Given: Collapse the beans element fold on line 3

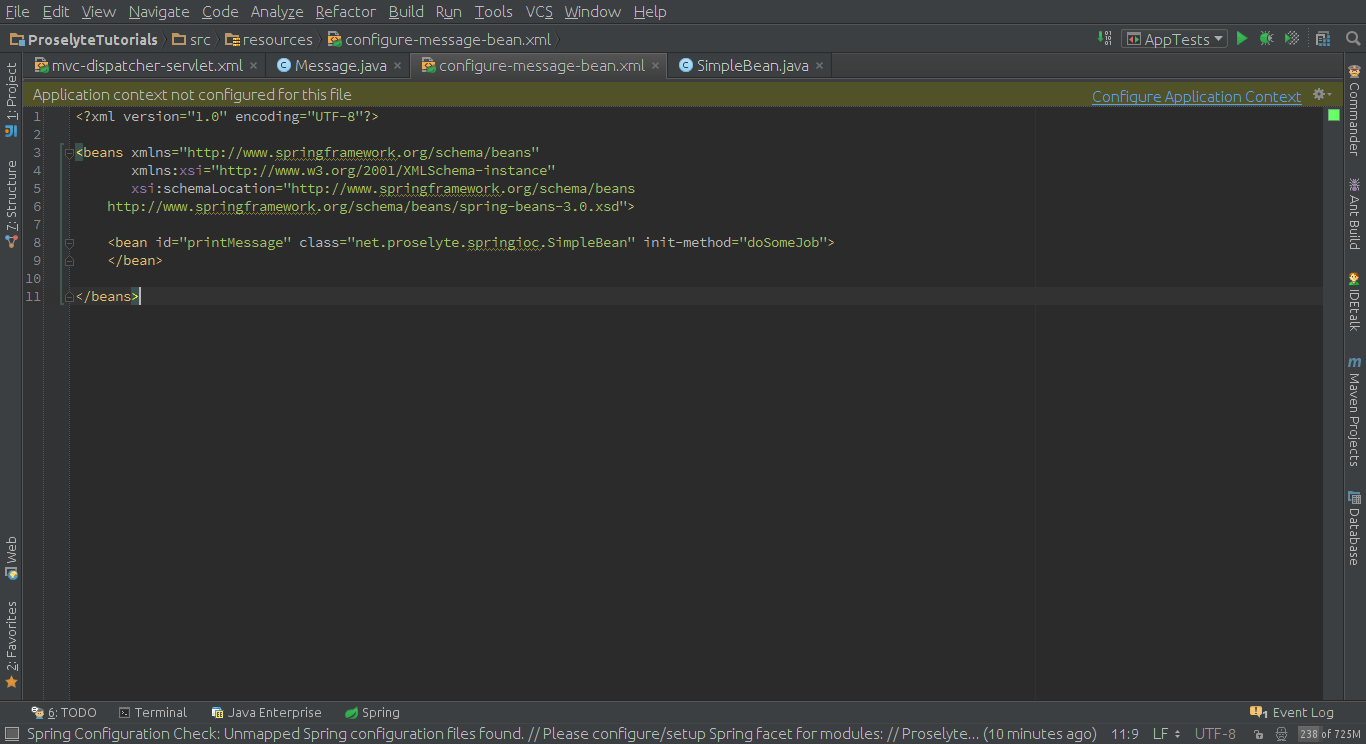Looking at the screenshot, I should [x=69, y=153].
